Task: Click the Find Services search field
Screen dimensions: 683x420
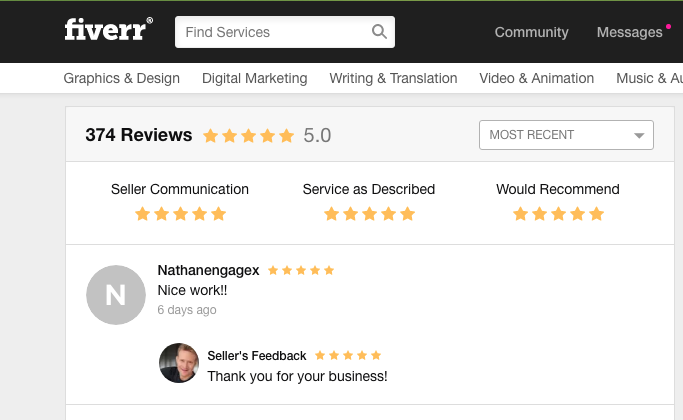Action: [272, 32]
